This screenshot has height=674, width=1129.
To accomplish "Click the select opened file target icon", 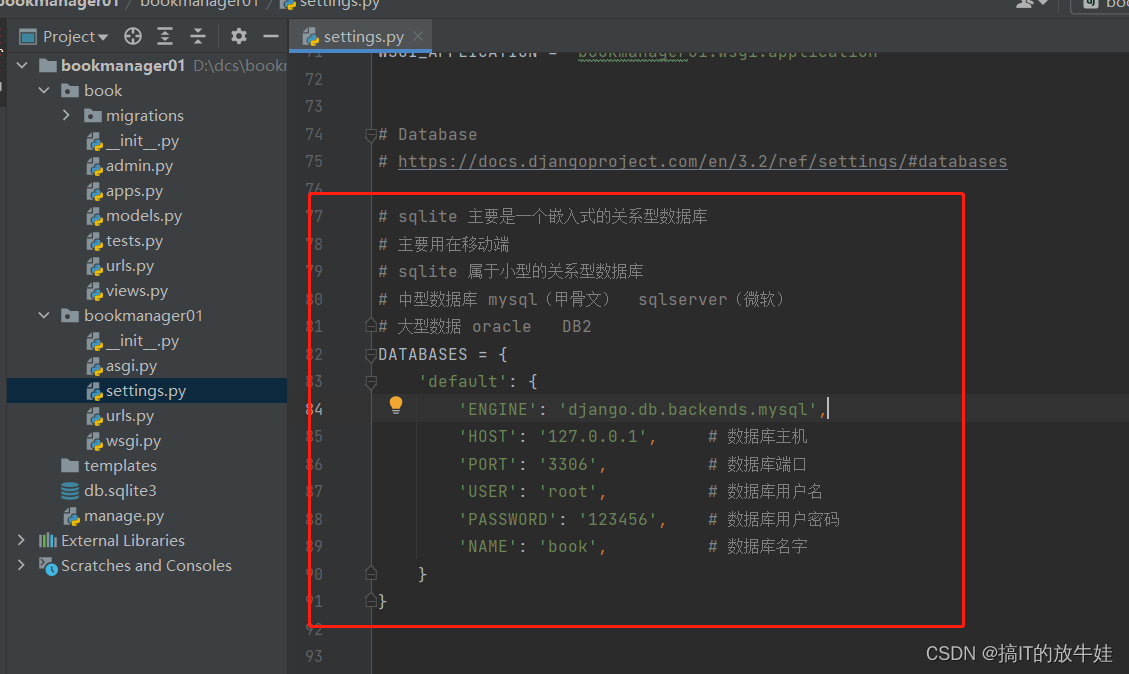I will tap(132, 36).
